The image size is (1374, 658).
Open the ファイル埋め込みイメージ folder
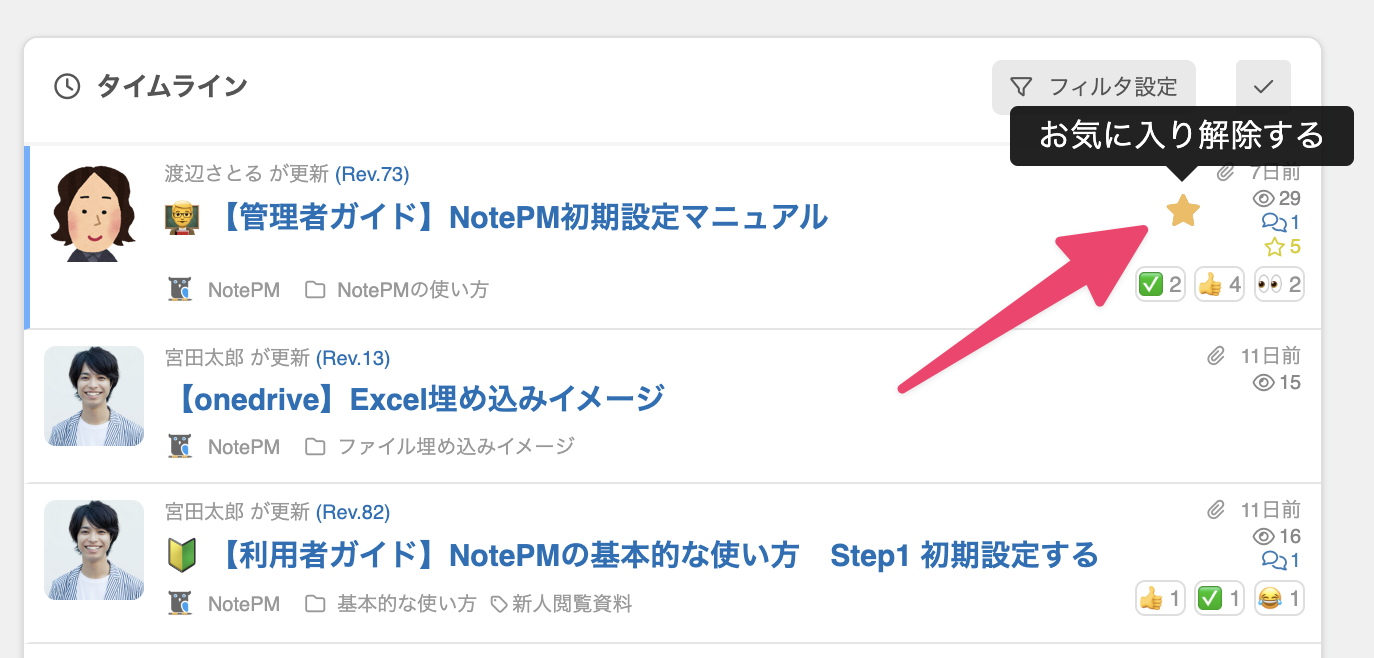point(455,446)
